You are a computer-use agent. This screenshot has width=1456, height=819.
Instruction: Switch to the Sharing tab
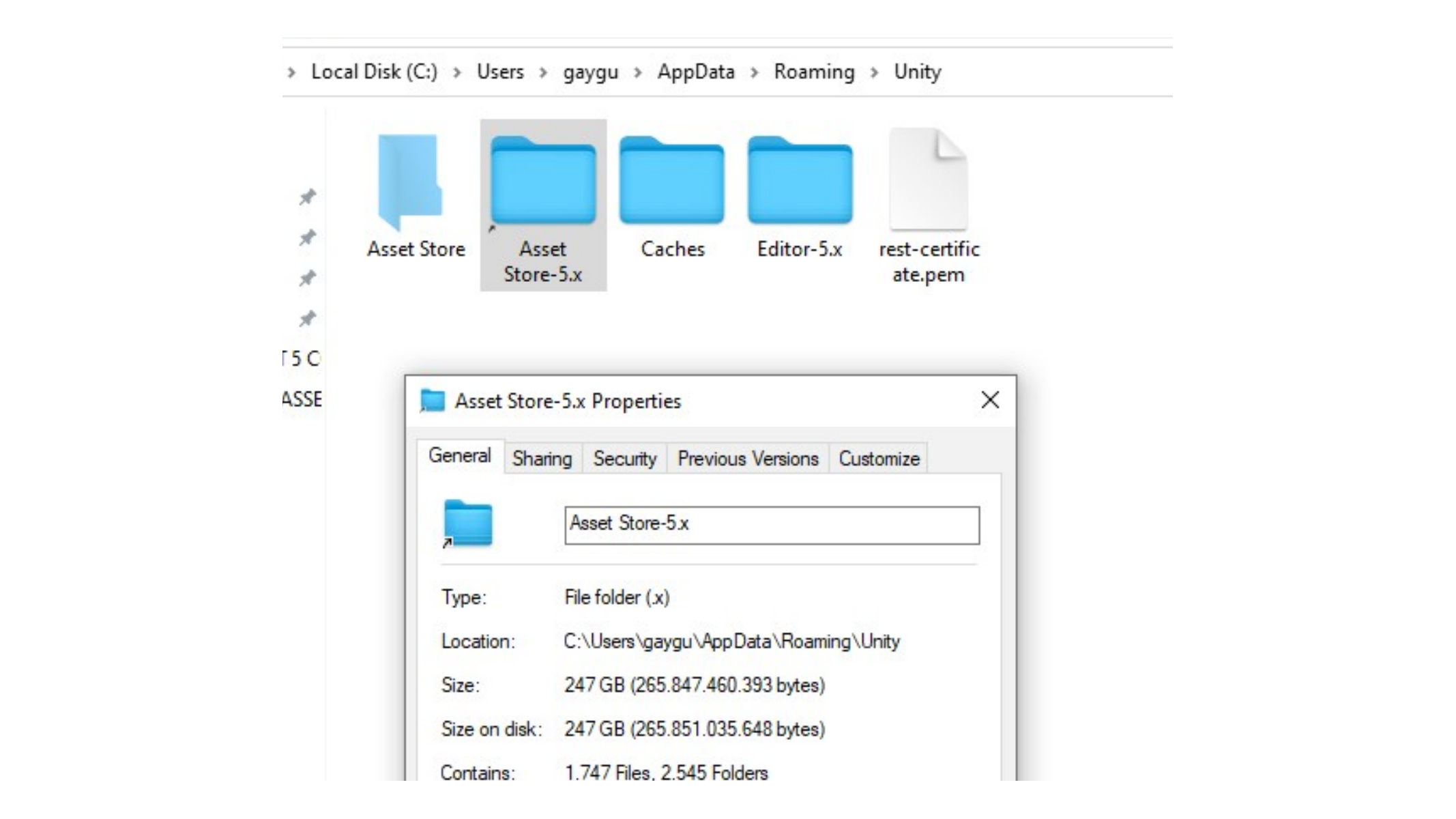(x=542, y=459)
